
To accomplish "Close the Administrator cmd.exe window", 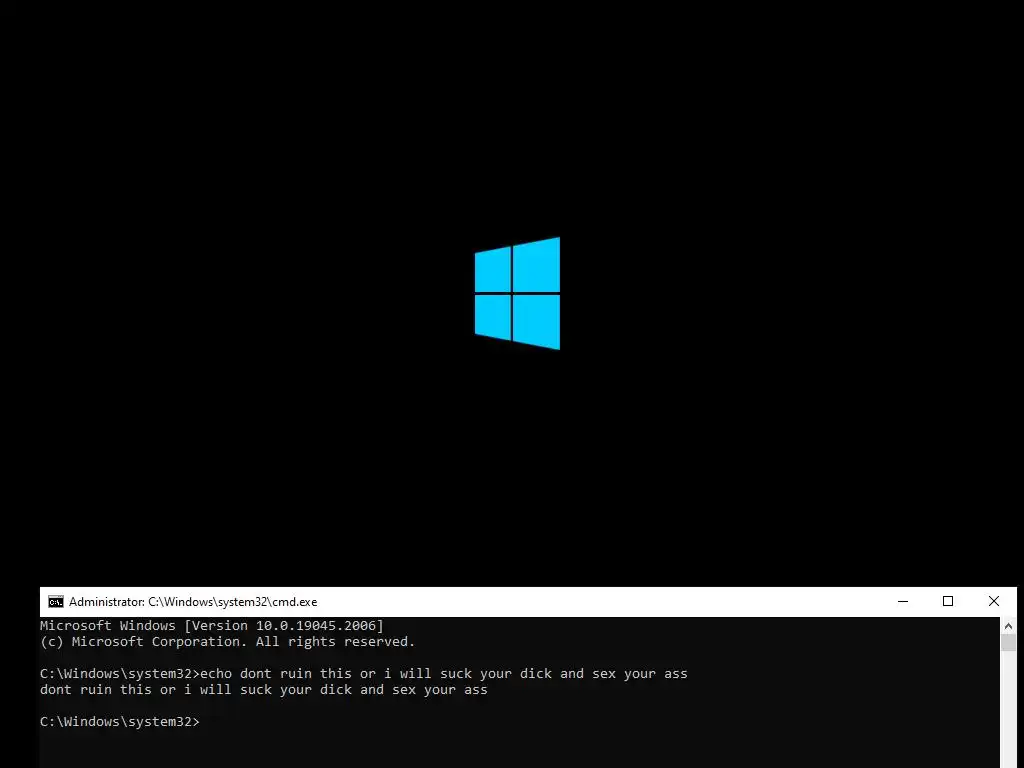I will click(993, 601).
